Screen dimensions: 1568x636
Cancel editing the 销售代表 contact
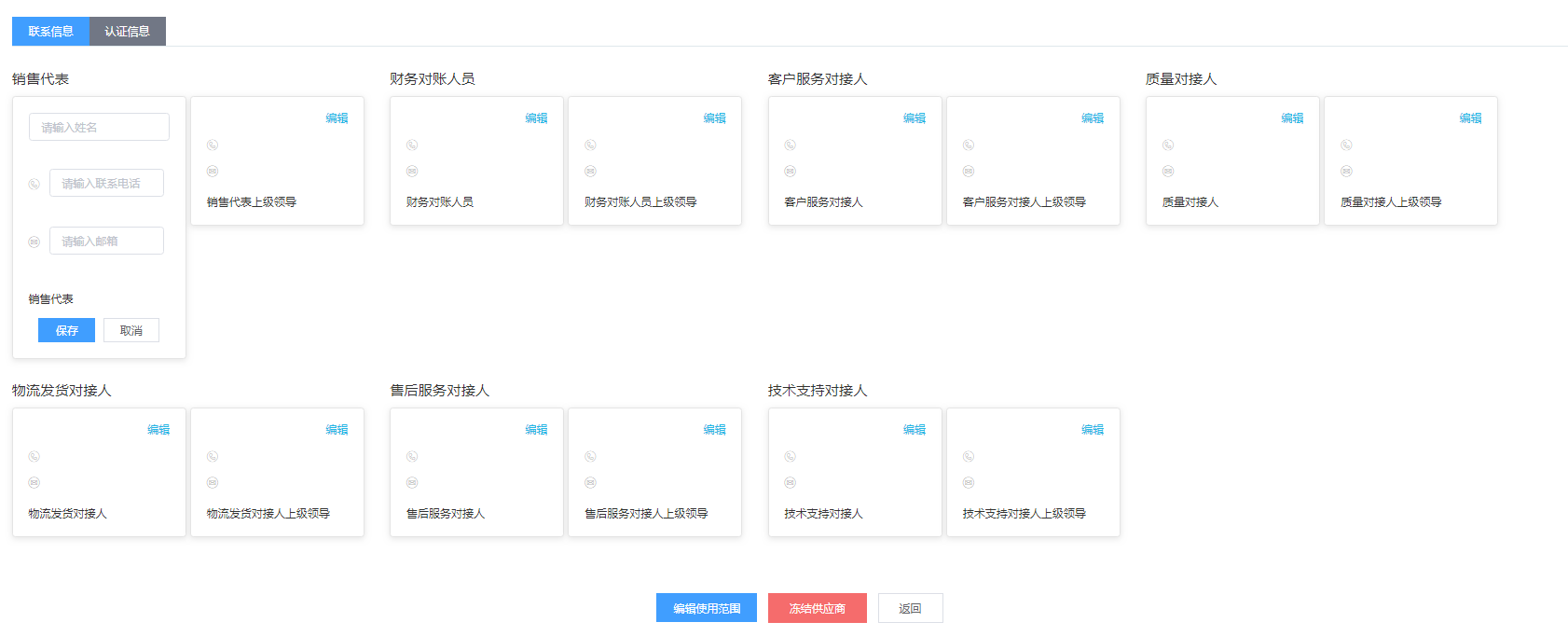(x=131, y=330)
